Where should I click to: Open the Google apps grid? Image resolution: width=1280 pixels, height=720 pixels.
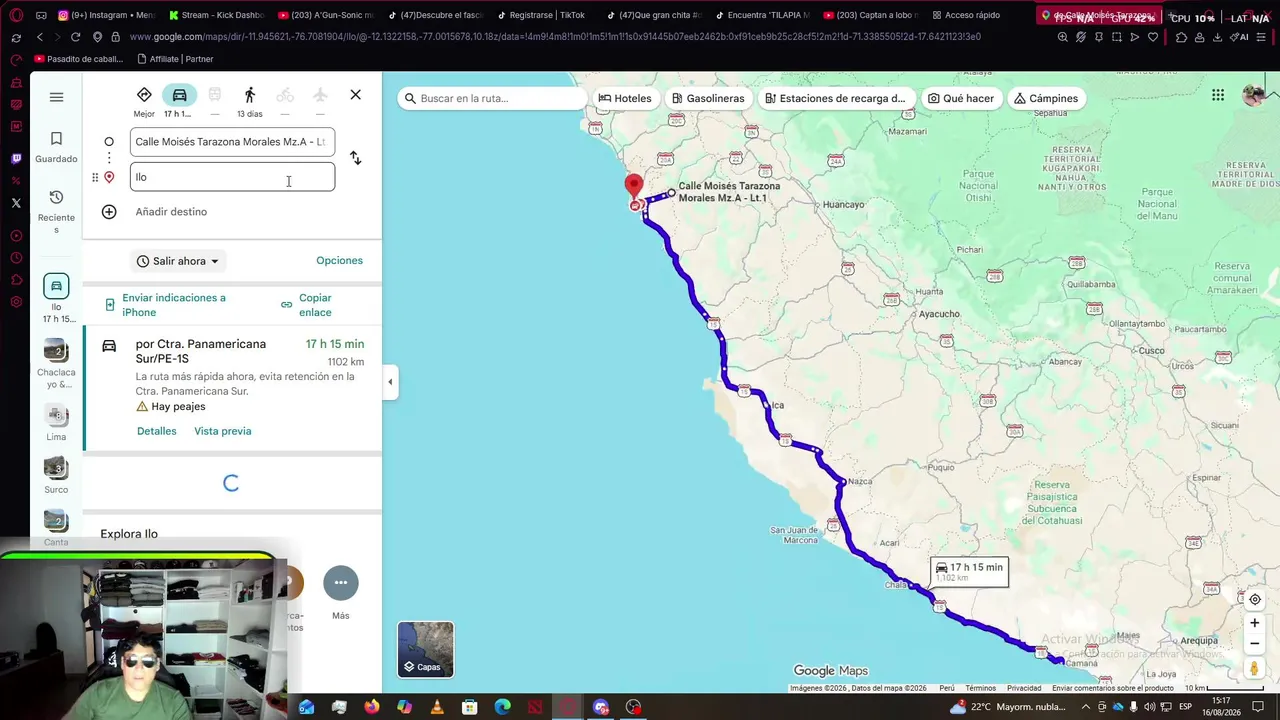pos(1217,95)
